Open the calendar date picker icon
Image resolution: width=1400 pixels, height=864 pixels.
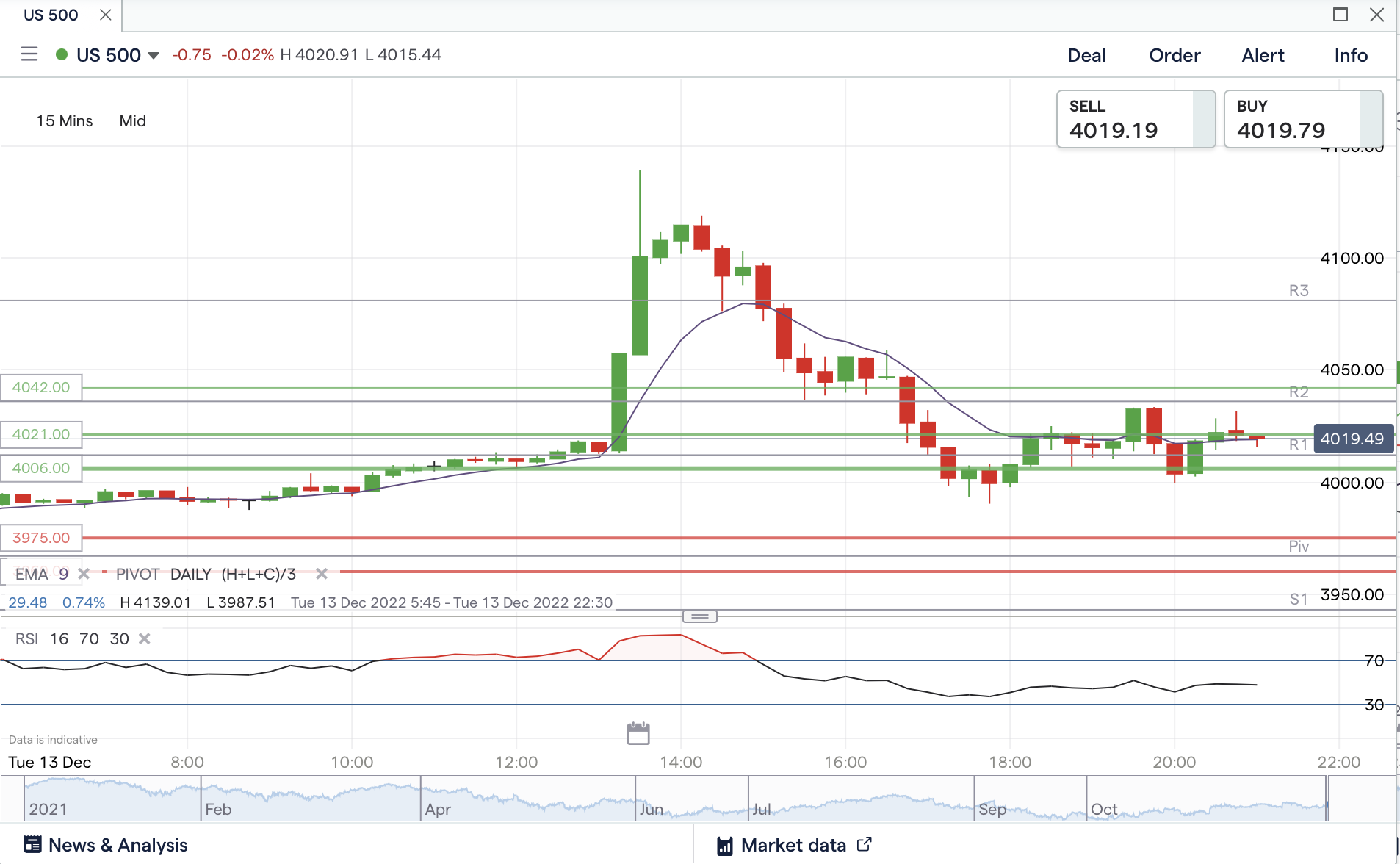[x=638, y=733]
